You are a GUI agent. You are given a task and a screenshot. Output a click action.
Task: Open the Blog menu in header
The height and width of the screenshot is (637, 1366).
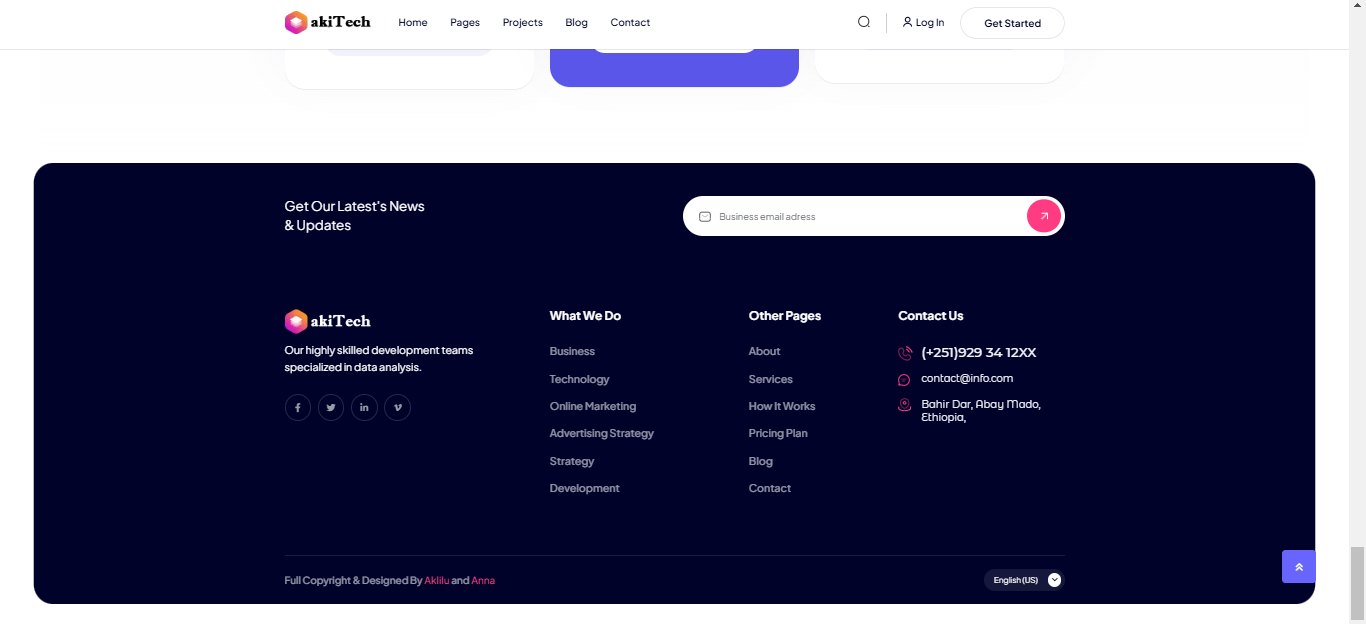pyautogui.click(x=576, y=22)
